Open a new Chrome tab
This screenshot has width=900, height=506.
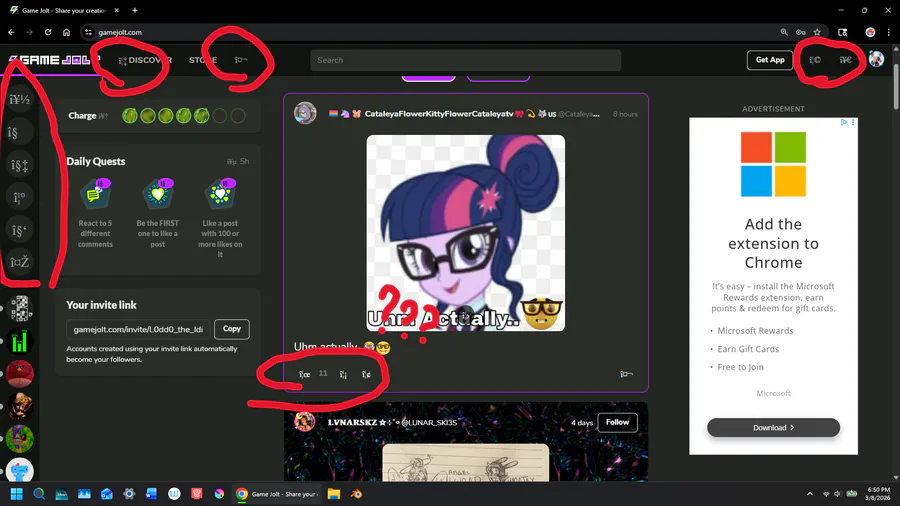tap(135, 10)
